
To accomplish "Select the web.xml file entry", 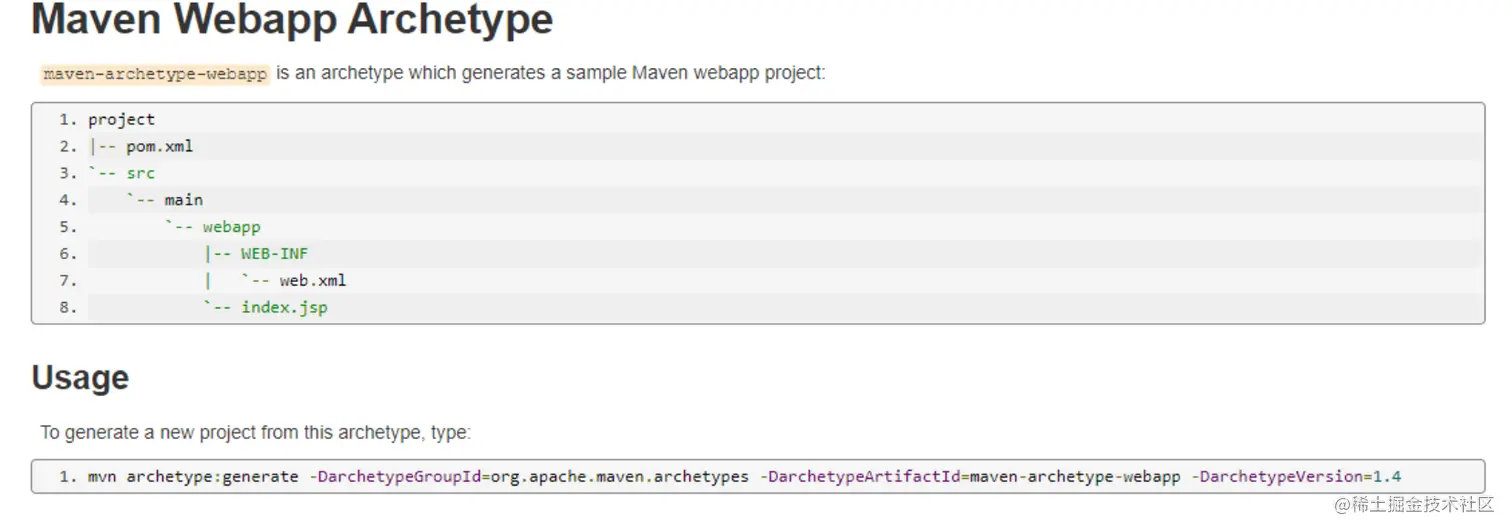I will [312, 281].
